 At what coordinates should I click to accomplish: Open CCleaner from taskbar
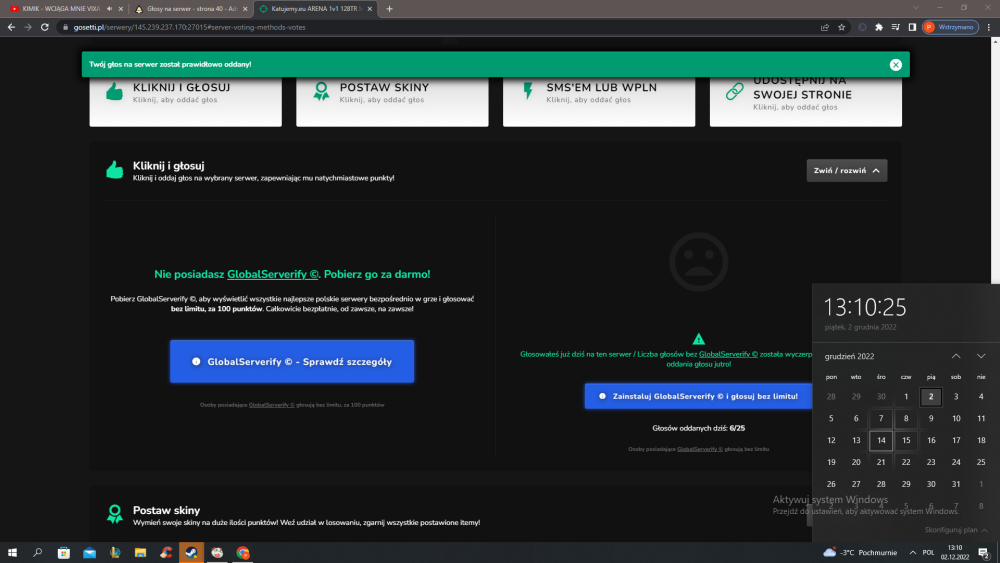click(x=166, y=553)
